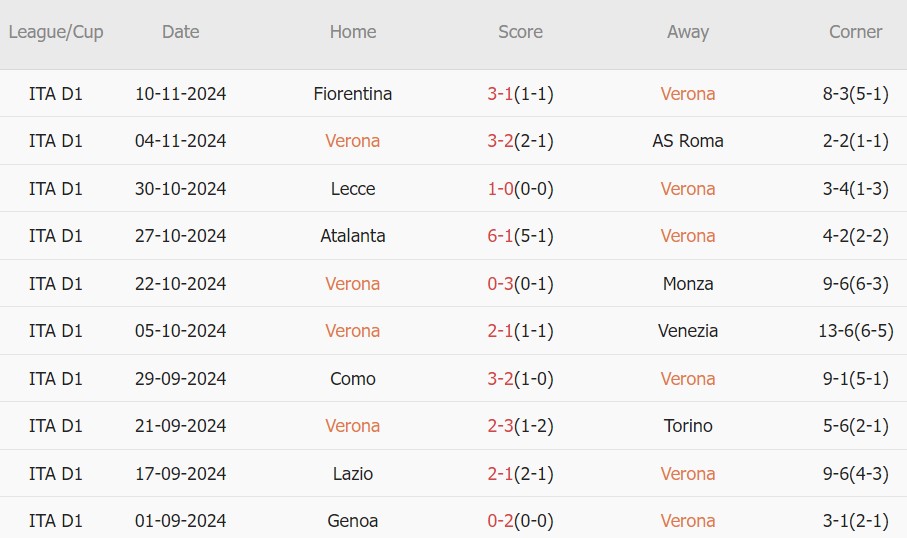Select the 10-11-2024 match date
The height and width of the screenshot is (538, 907).
(x=180, y=94)
